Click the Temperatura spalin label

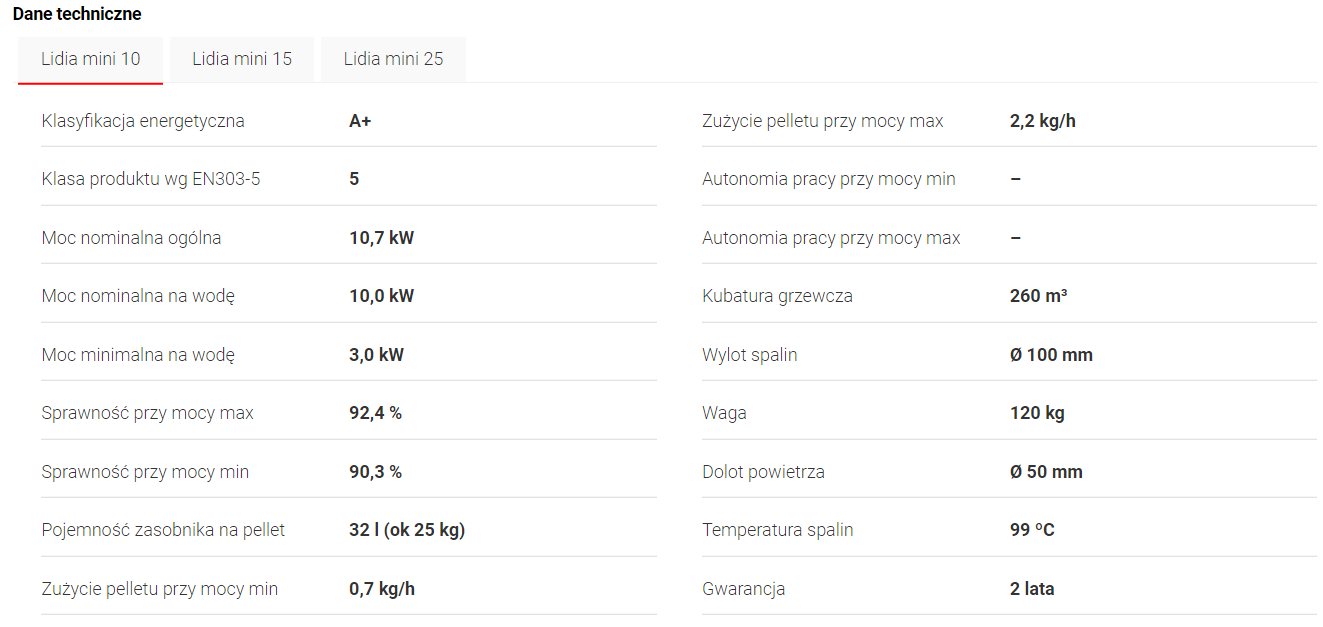(x=778, y=530)
